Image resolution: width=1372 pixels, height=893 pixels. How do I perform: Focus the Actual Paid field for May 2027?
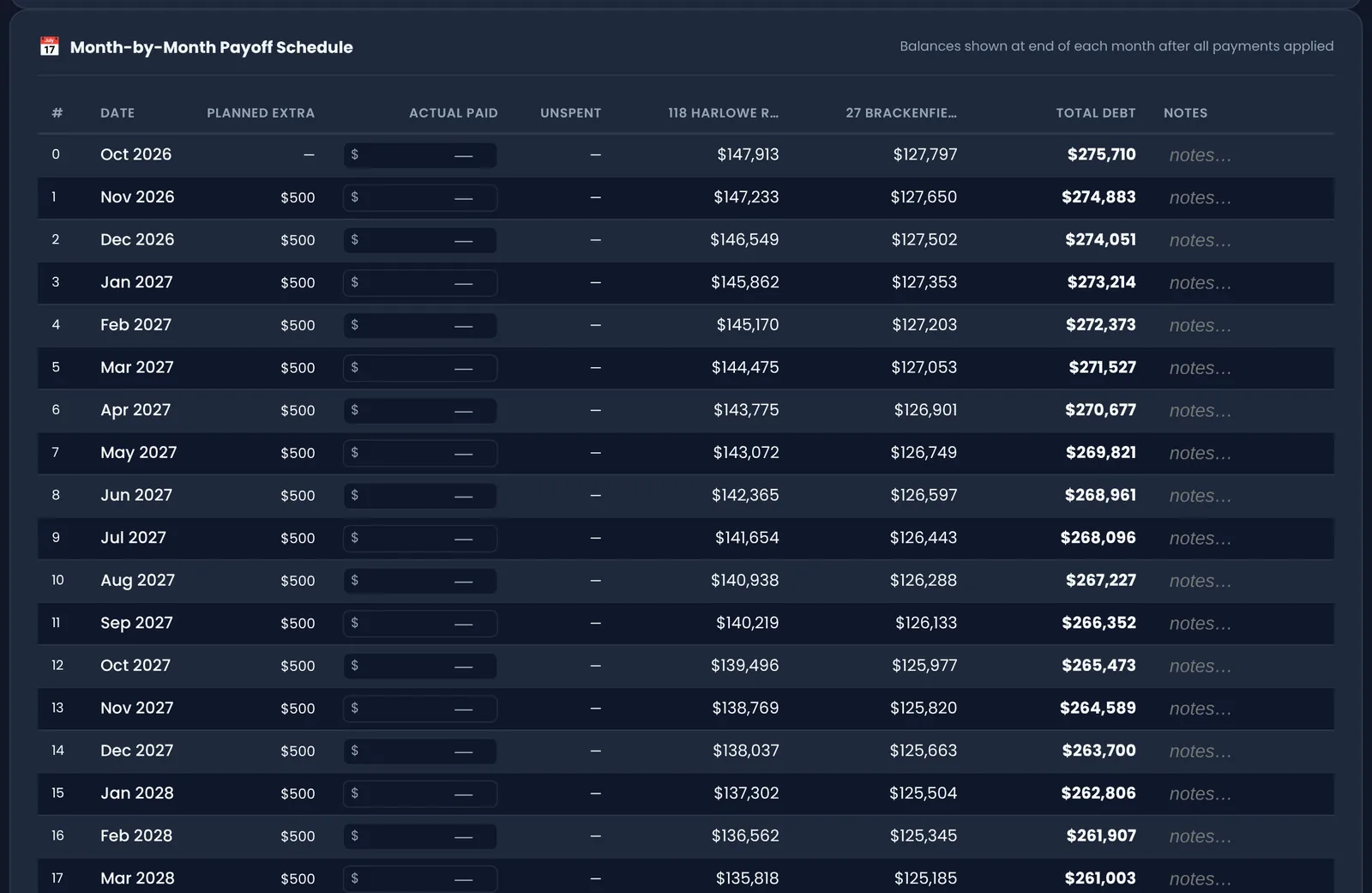(420, 453)
